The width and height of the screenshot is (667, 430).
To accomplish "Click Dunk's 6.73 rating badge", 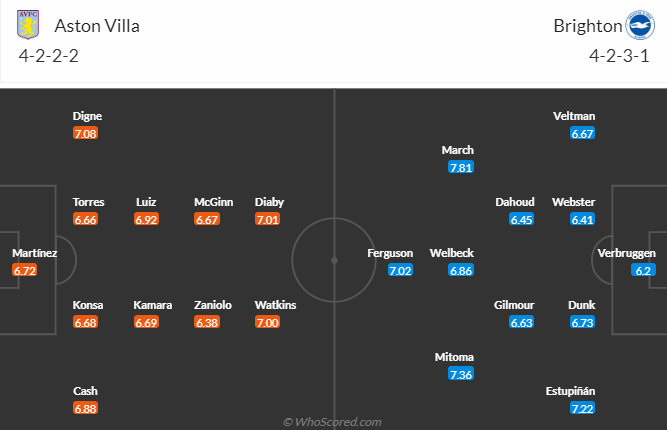I will pyautogui.click(x=582, y=322).
